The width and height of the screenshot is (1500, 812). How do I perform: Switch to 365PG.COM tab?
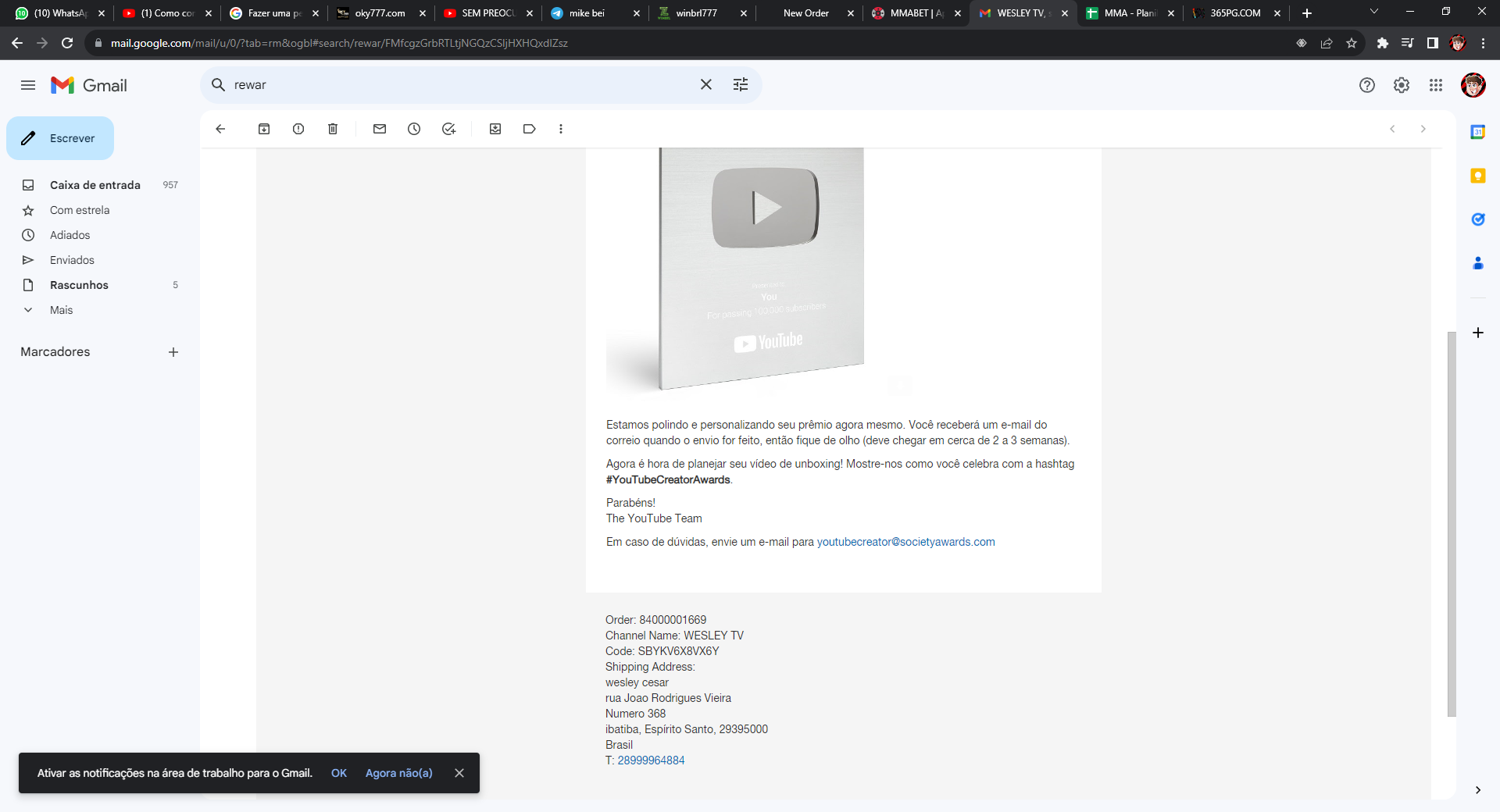1235,13
